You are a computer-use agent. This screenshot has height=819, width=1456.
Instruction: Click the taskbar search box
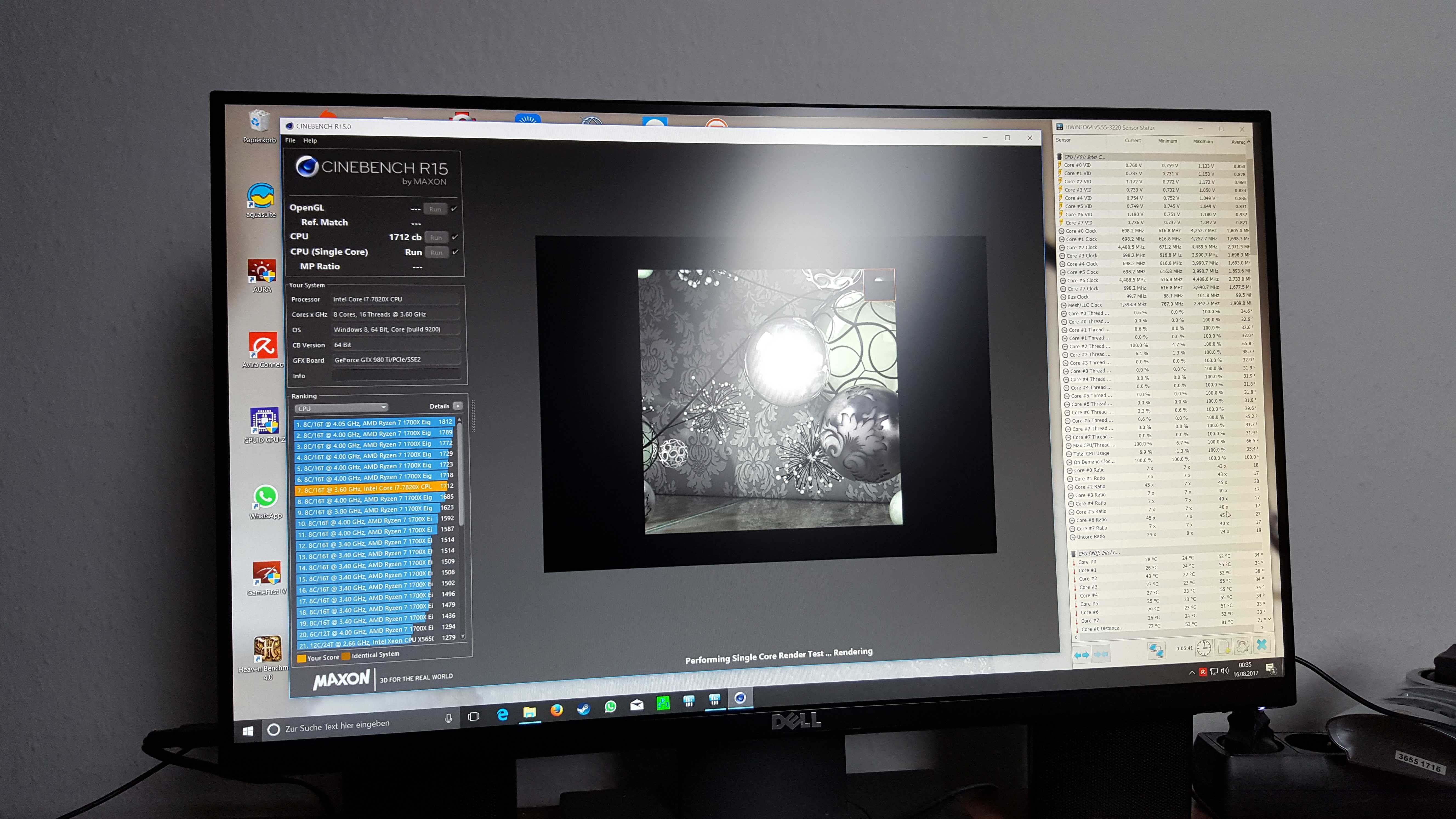click(361, 725)
